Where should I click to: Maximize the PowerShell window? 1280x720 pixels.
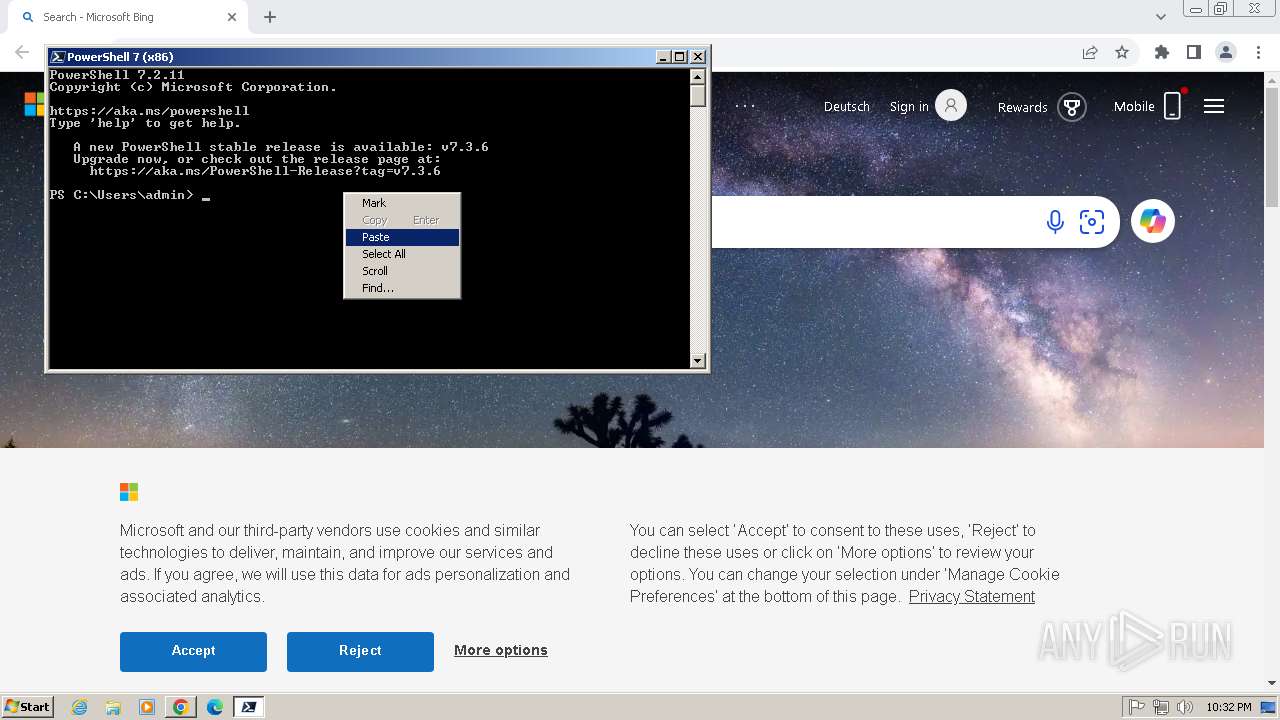coord(680,57)
